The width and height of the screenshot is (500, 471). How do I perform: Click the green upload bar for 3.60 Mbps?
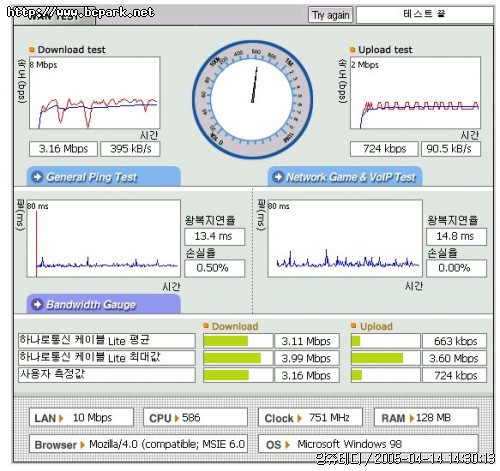[x=377, y=358]
